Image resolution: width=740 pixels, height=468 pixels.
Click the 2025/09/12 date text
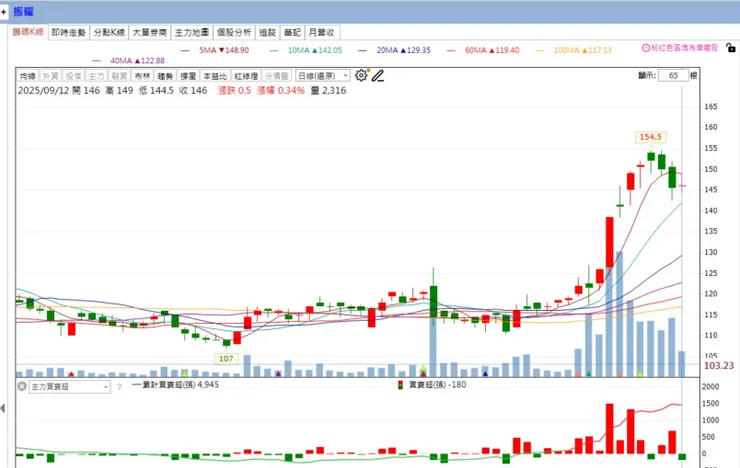(x=43, y=91)
